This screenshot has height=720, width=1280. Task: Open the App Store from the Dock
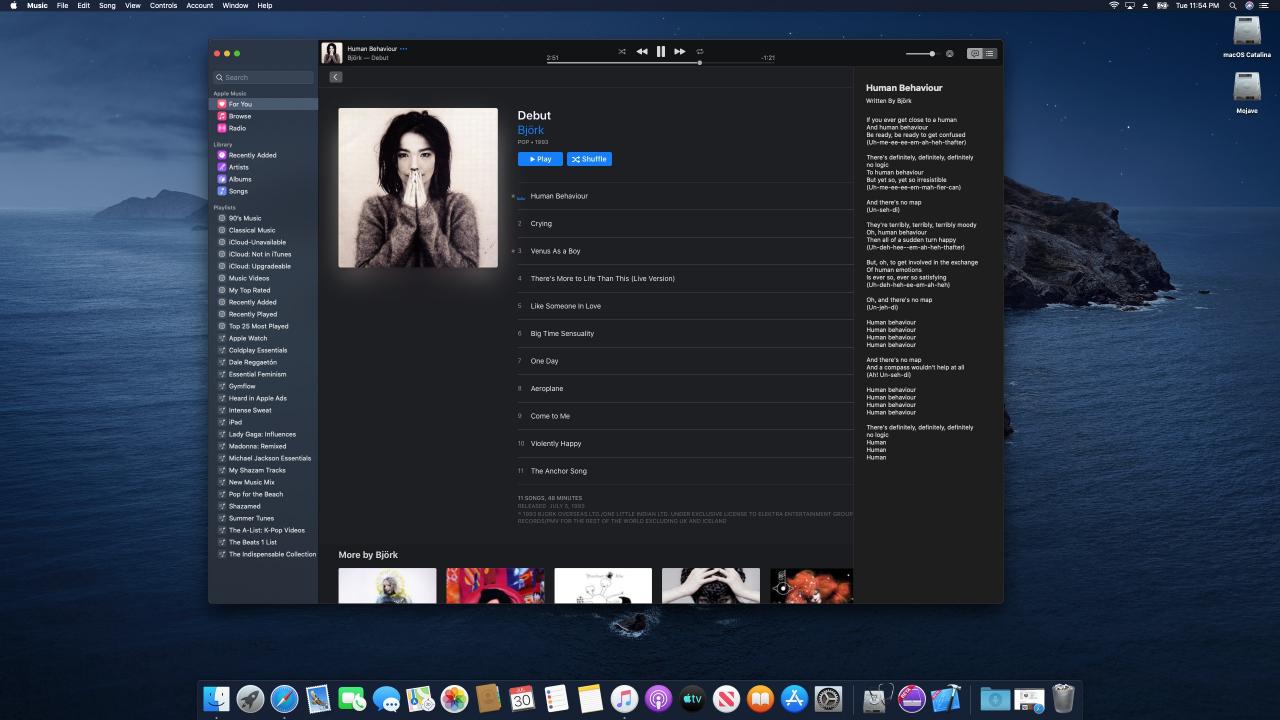(x=794, y=699)
